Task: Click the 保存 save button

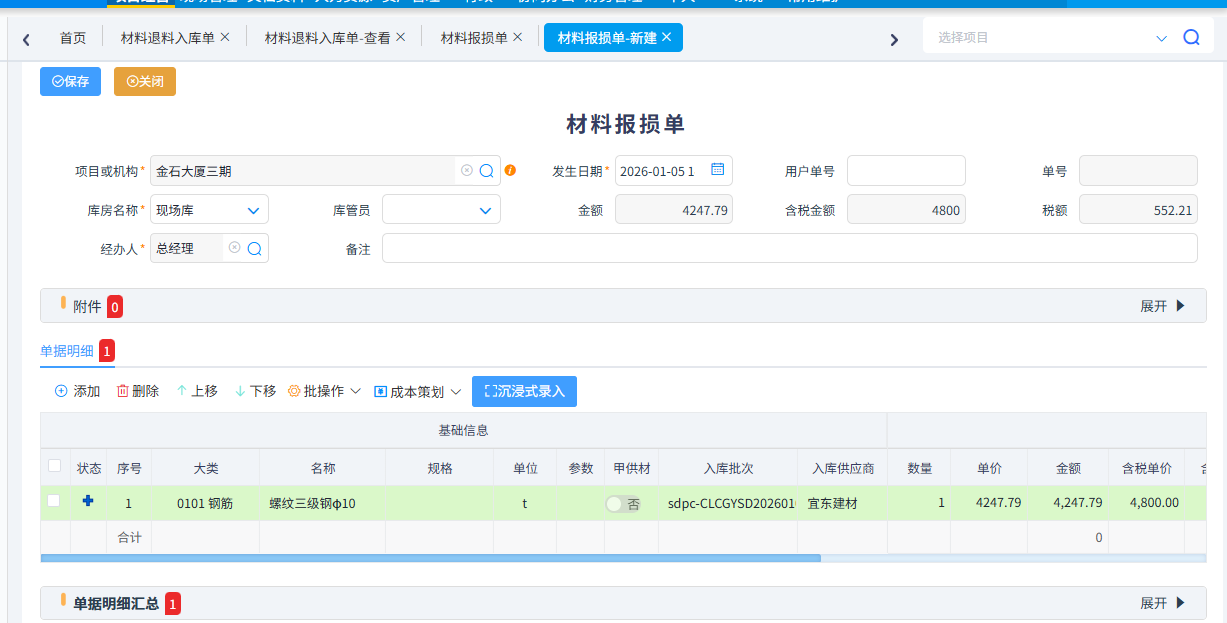Action: tap(70, 81)
